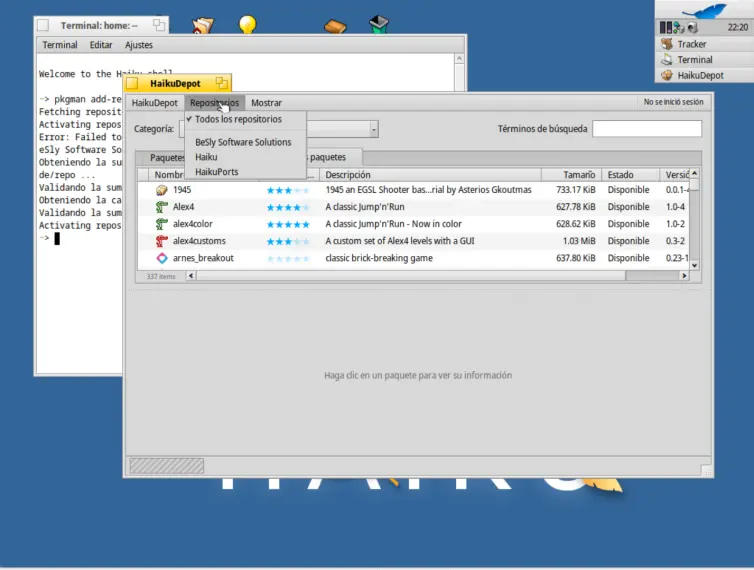754x570 pixels.
Task: Click the alex4color five-star rating
Action: point(288,225)
